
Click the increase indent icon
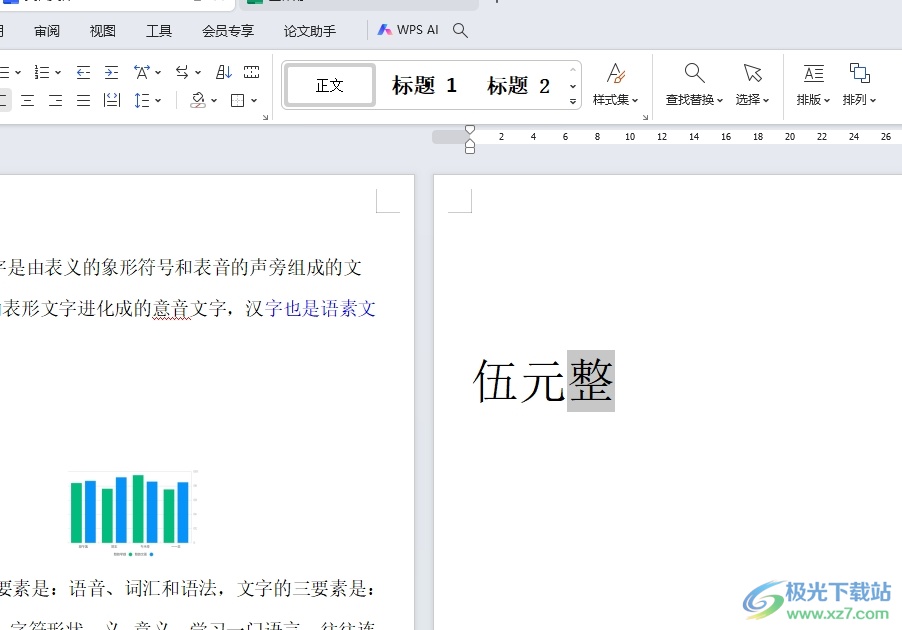pyautogui.click(x=111, y=72)
